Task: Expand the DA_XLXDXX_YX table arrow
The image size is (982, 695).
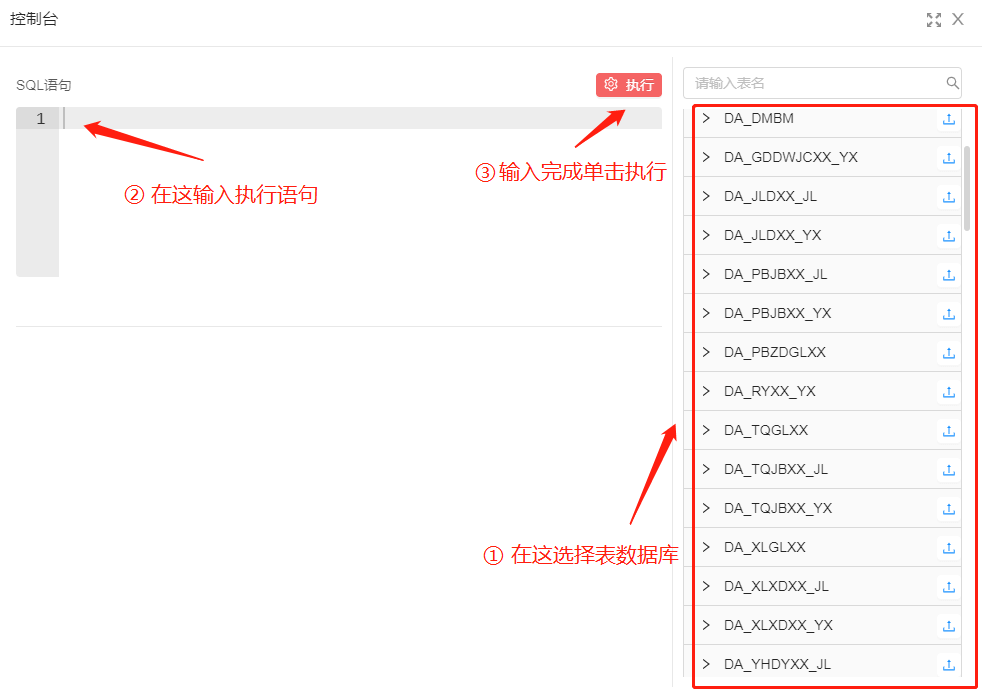Action: 706,625
